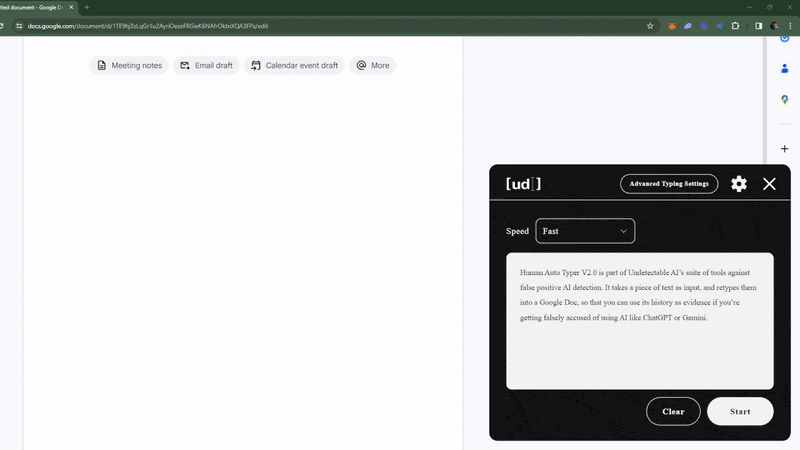Select the Meeting notes template chip
The image size is (800, 450).
coord(129,66)
